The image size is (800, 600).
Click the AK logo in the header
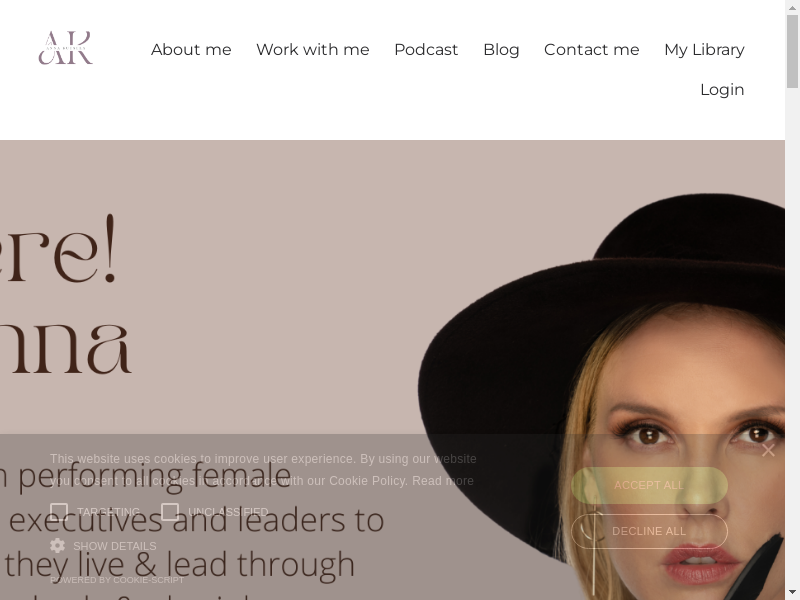(65, 48)
